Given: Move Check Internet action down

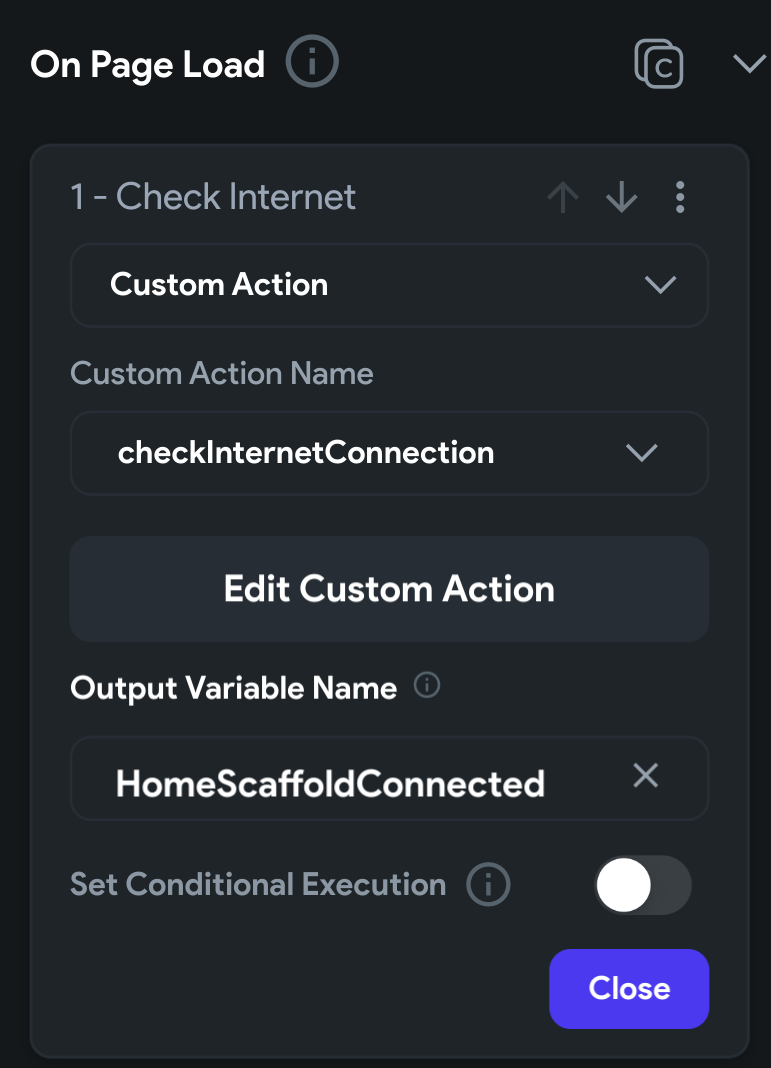Looking at the screenshot, I should tap(621, 198).
